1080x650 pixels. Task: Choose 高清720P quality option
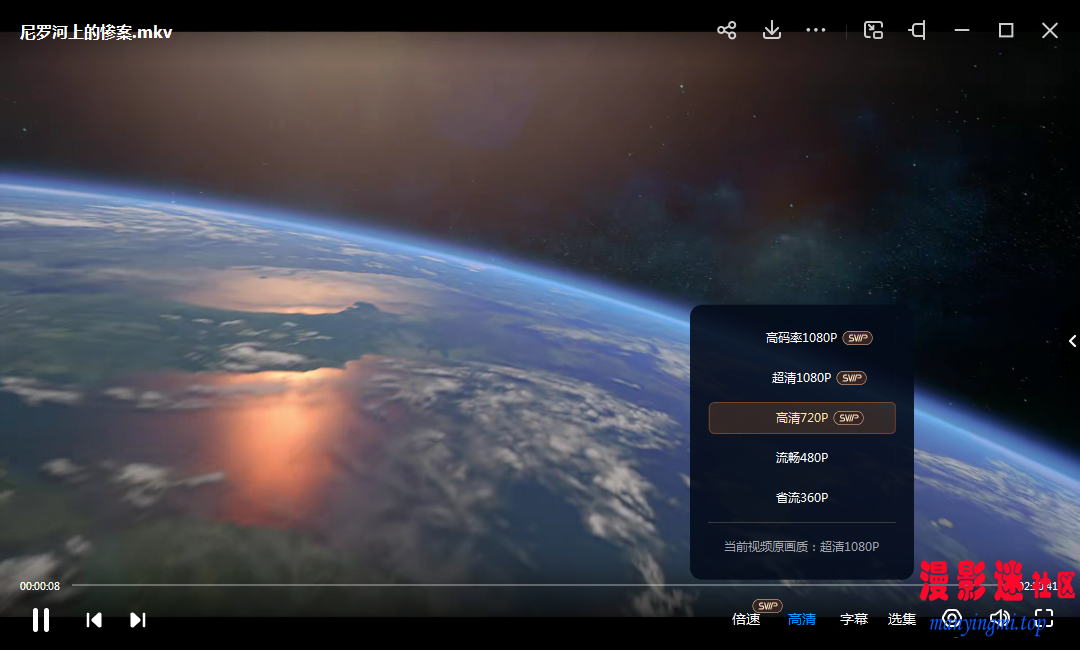pos(802,418)
